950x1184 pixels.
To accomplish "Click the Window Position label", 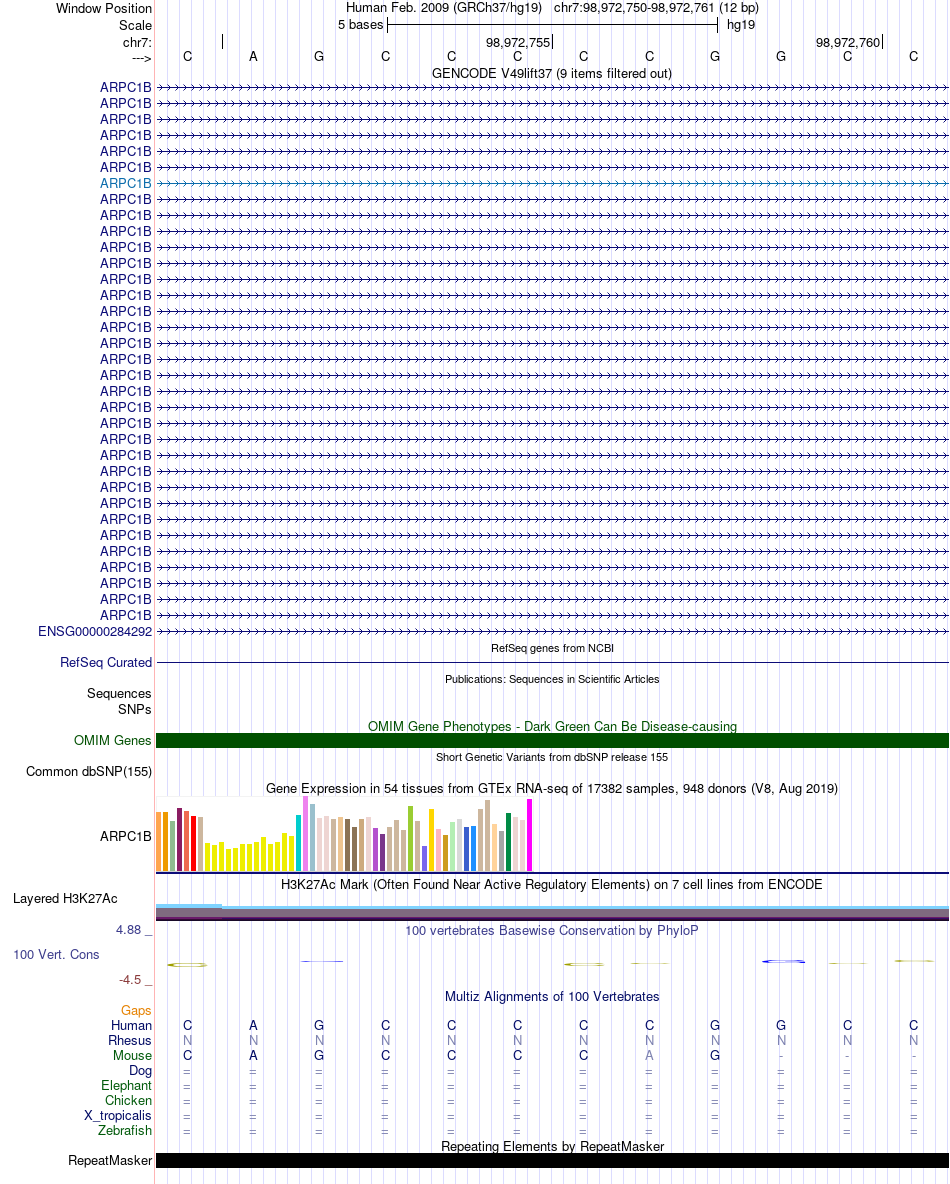I will pyautogui.click(x=103, y=8).
